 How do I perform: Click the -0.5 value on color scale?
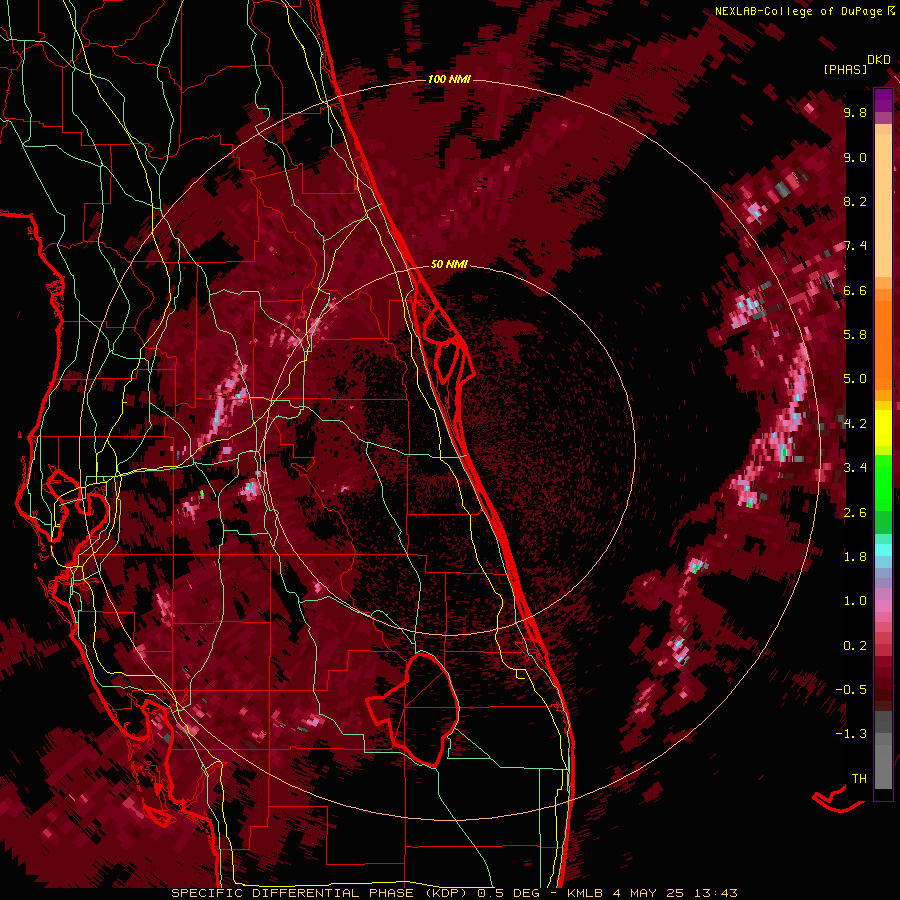pyautogui.click(x=851, y=689)
